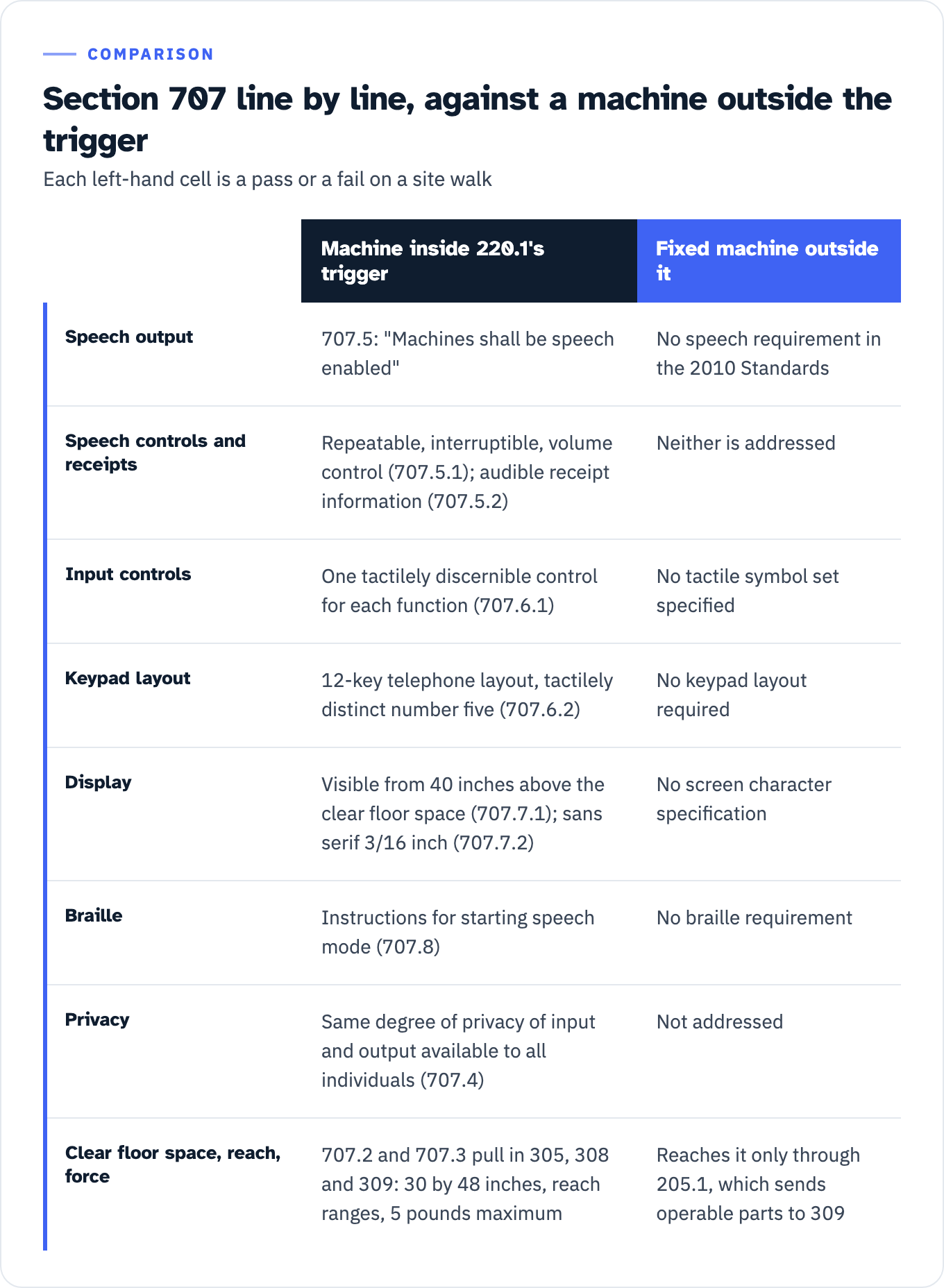Select the 'Machine inside 220.1's trigger' column header

click(469, 261)
